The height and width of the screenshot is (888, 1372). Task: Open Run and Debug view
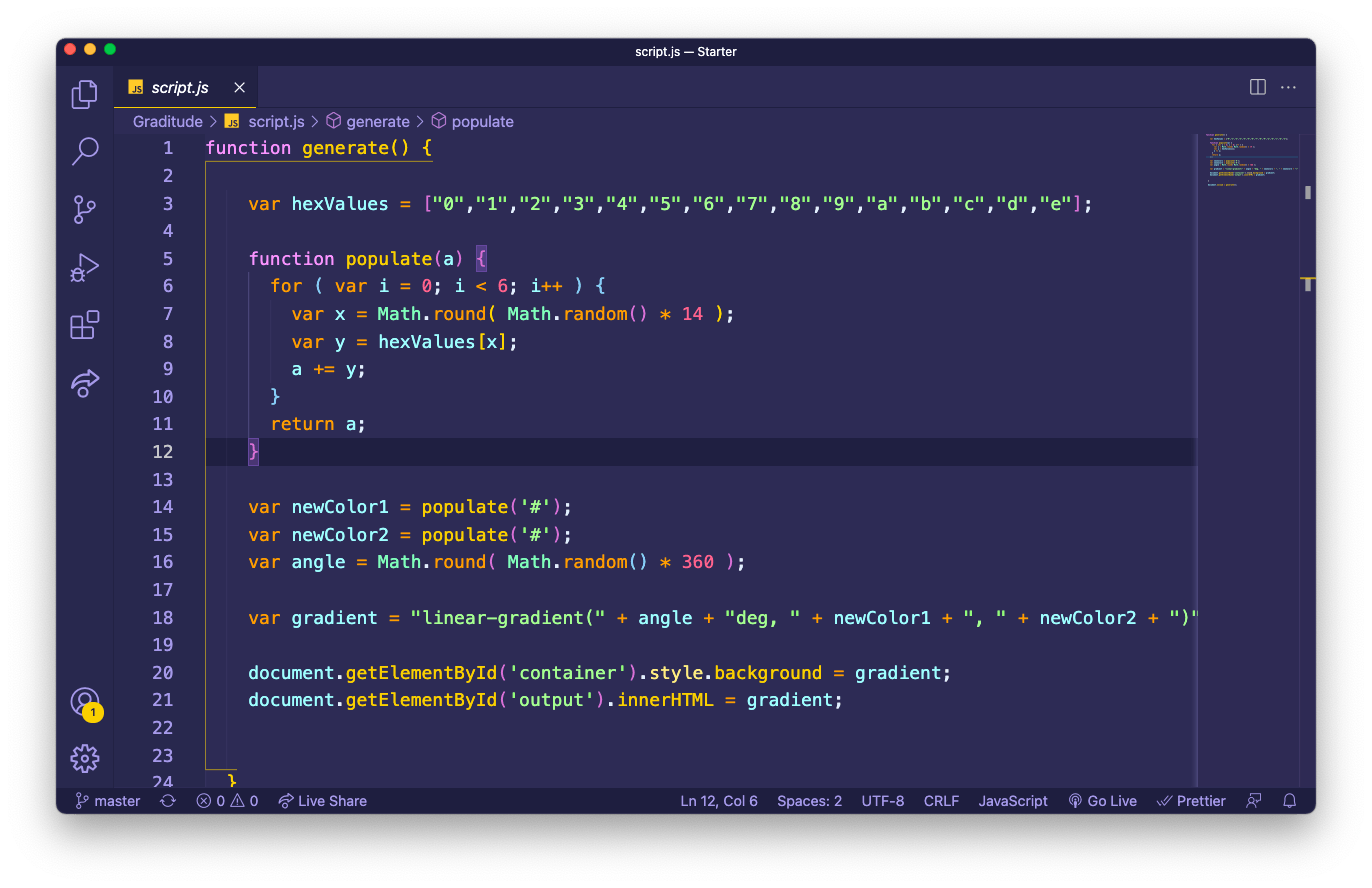[x=85, y=267]
